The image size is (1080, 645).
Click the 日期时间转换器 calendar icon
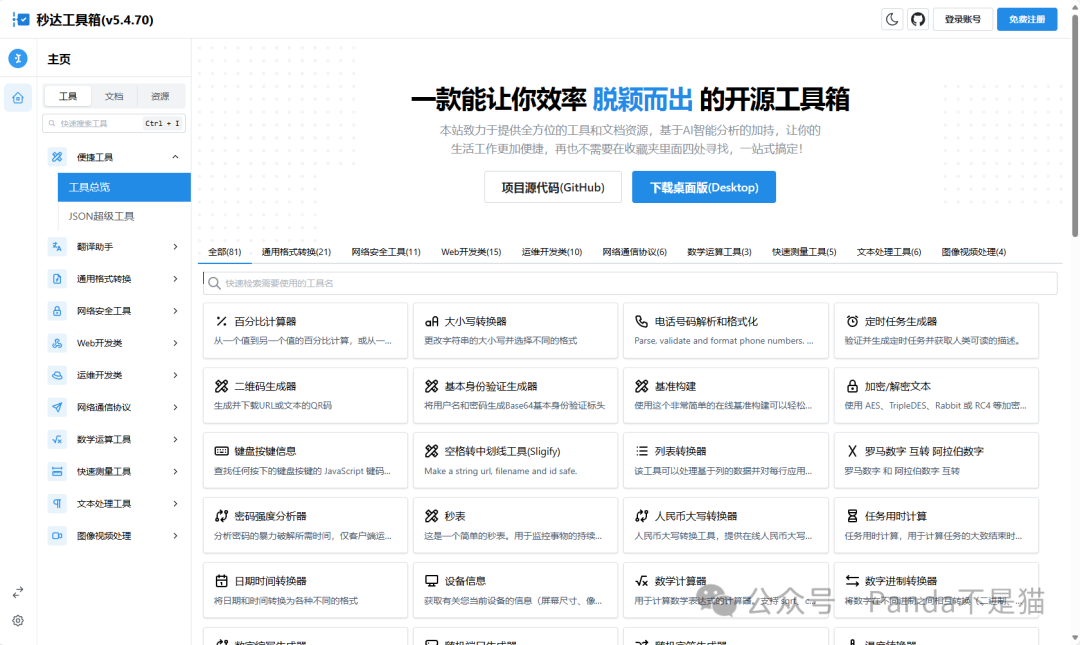221,581
